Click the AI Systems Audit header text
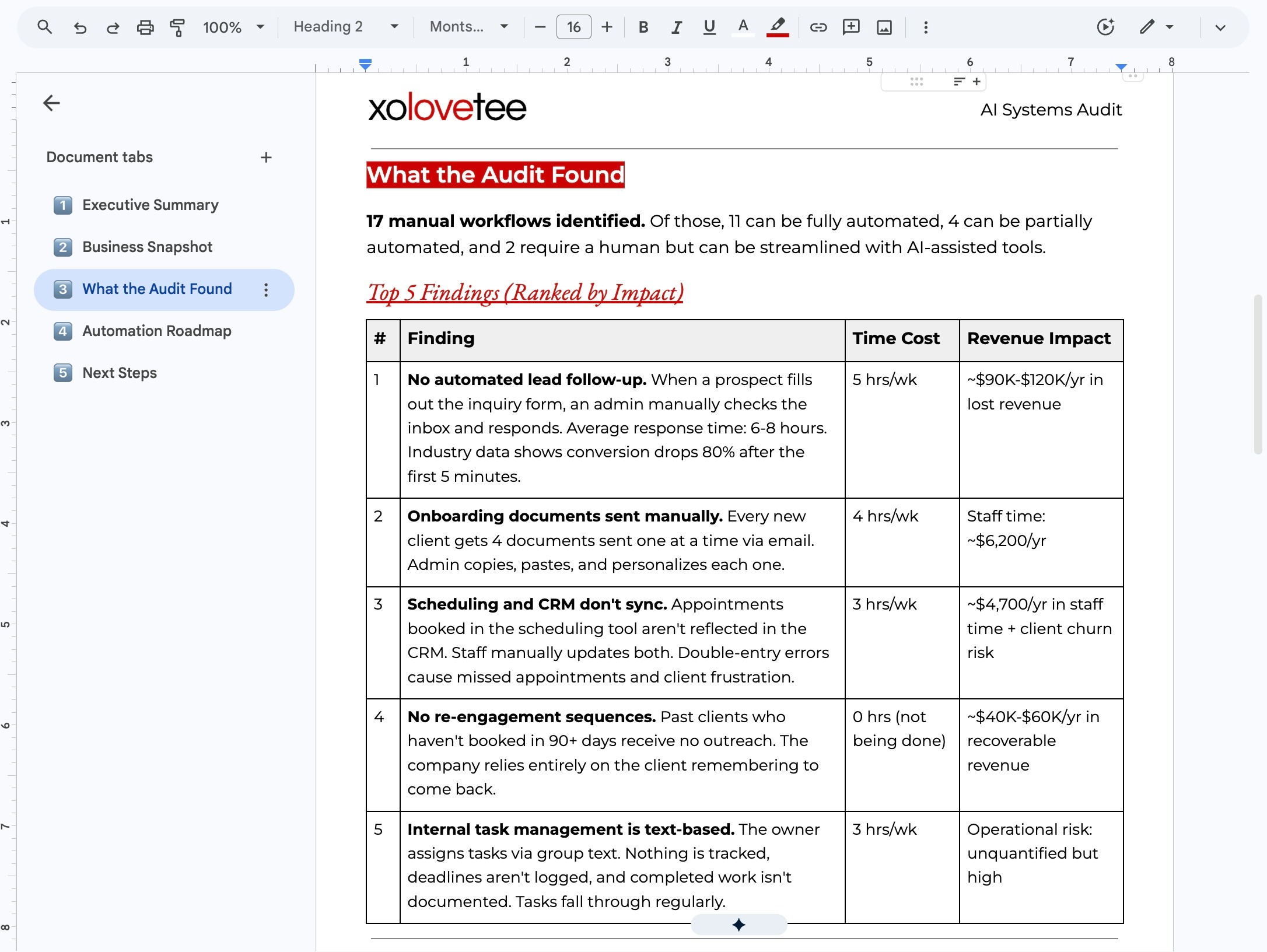The height and width of the screenshot is (952, 1267). pos(1051,110)
